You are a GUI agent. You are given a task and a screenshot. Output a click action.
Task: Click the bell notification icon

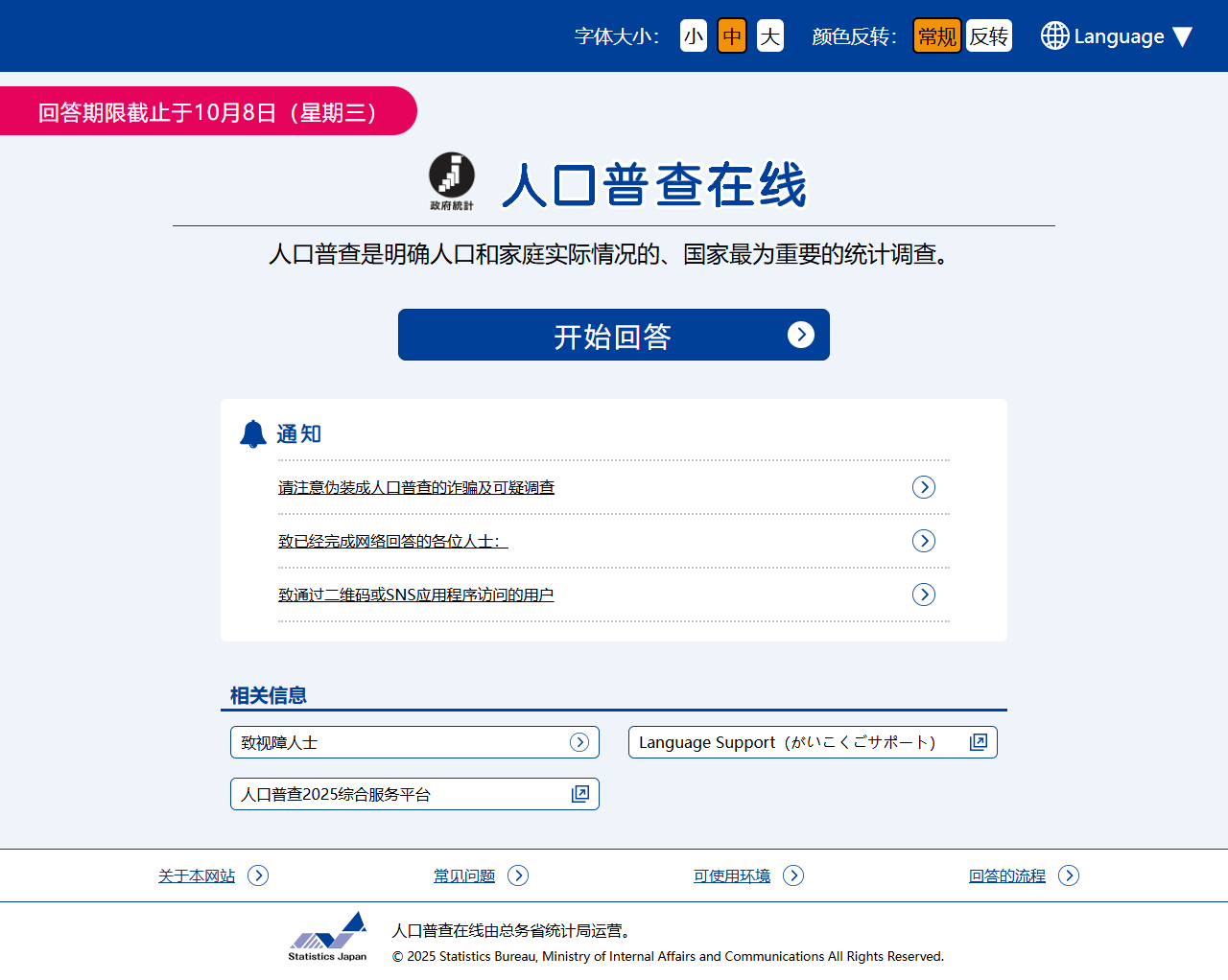click(x=253, y=434)
